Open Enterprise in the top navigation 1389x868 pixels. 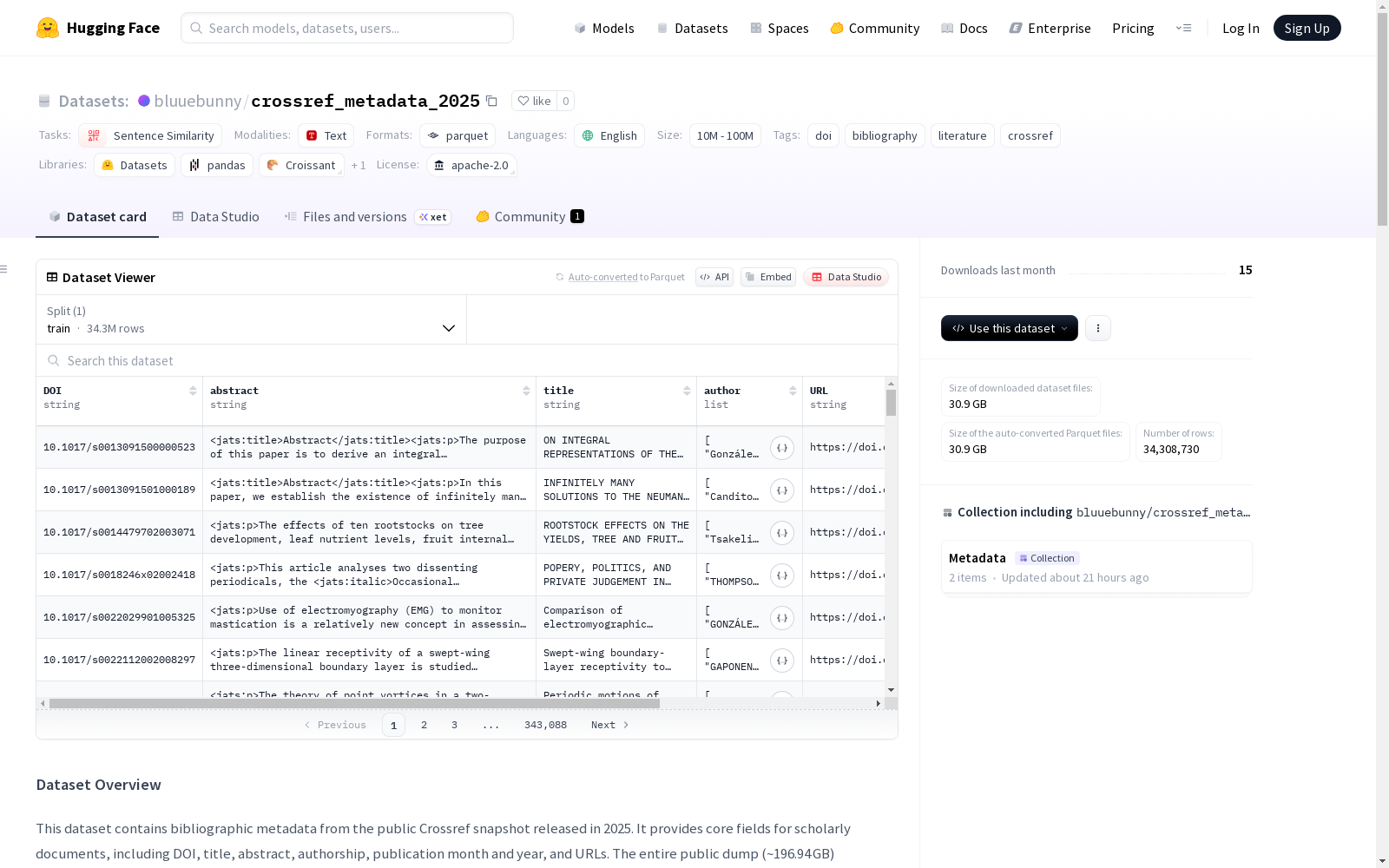[x=1050, y=28]
